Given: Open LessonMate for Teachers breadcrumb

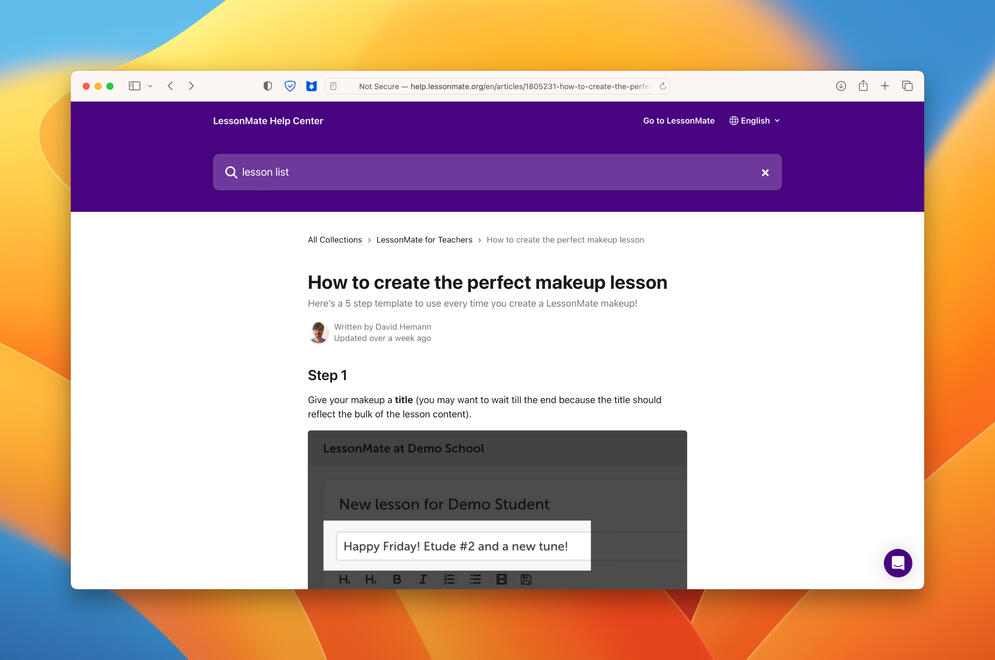Looking at the screenshot, I should 424,240.
